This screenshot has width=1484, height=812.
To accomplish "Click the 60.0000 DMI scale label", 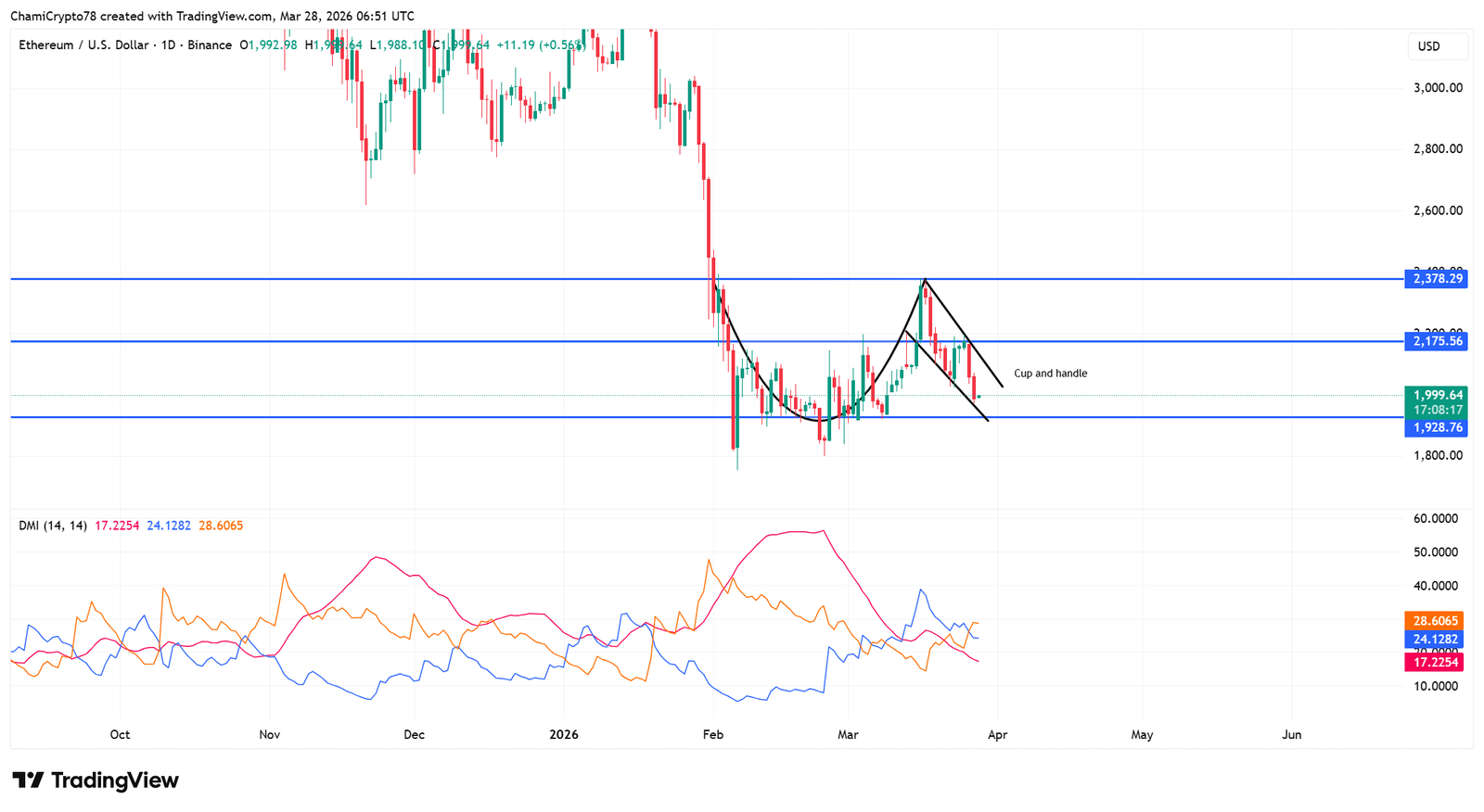I will pyautogui.click(x=1435, y=519).
